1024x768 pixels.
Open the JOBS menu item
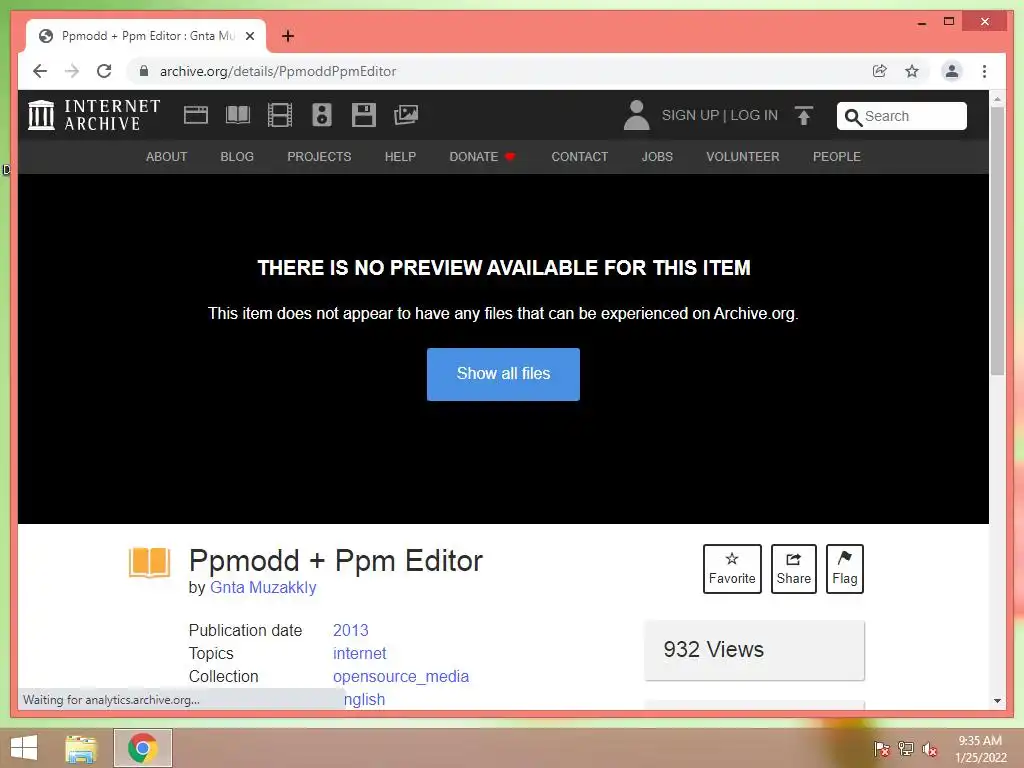coord(657,157)
